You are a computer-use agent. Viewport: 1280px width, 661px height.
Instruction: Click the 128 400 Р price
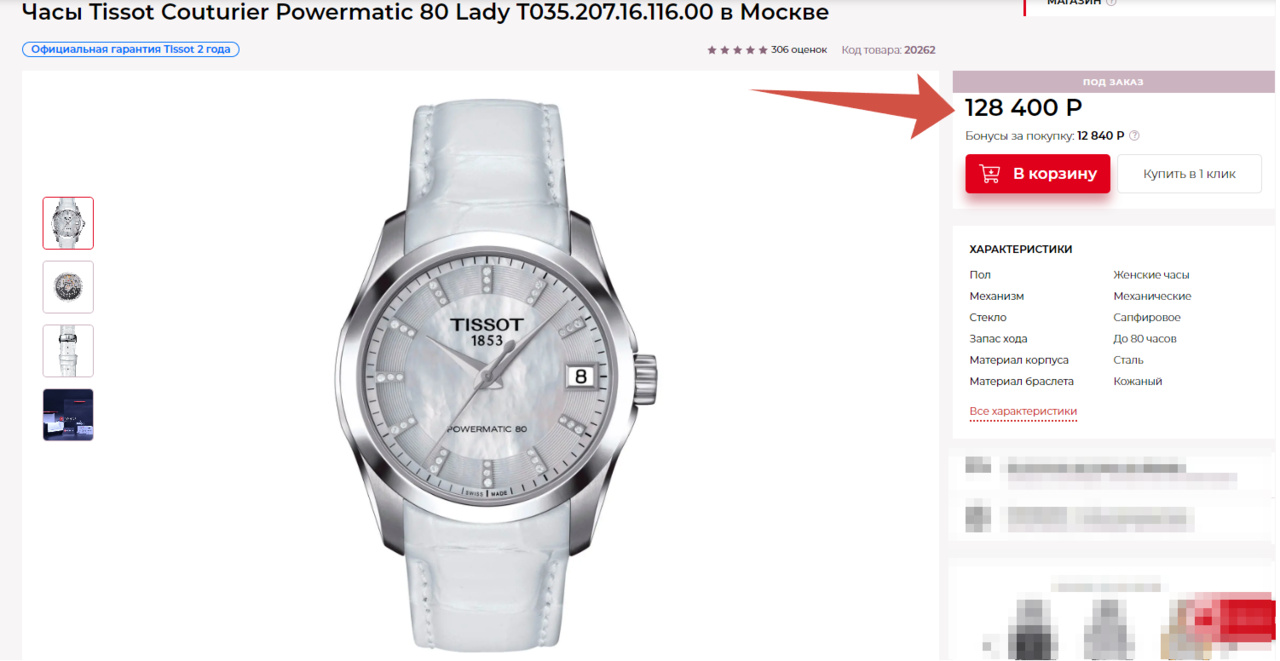tap(1023, 108)
